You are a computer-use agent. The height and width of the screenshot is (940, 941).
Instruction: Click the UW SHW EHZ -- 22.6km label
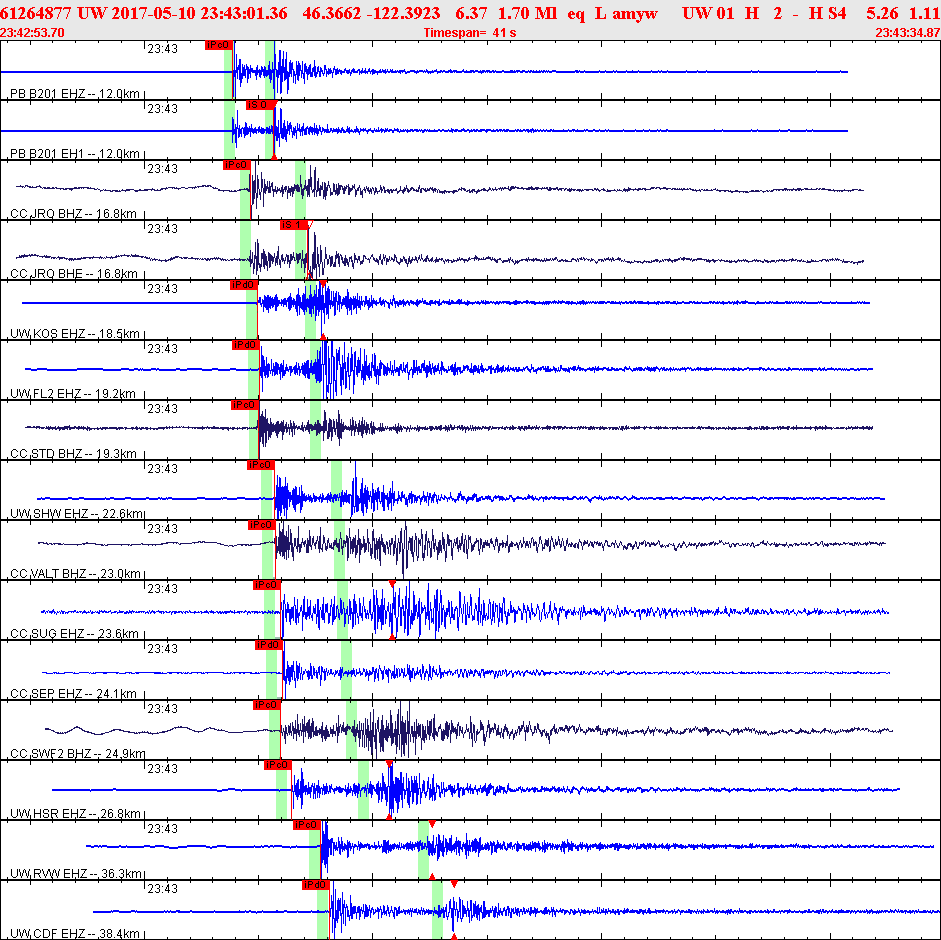[76, 514]
